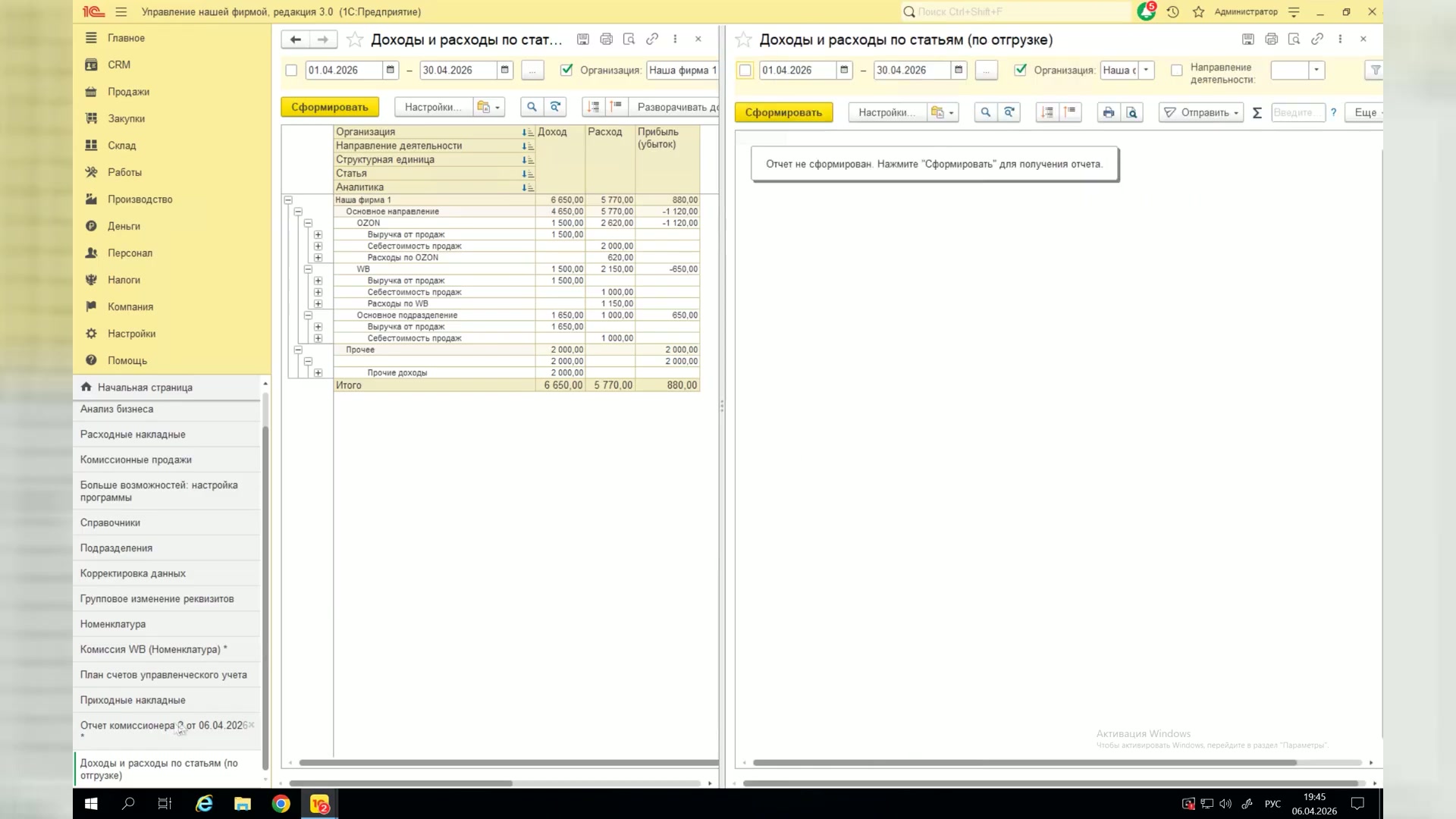Click the sigma sum icon in the right report
The image size is (1456, 819).
pos(1257,112)
